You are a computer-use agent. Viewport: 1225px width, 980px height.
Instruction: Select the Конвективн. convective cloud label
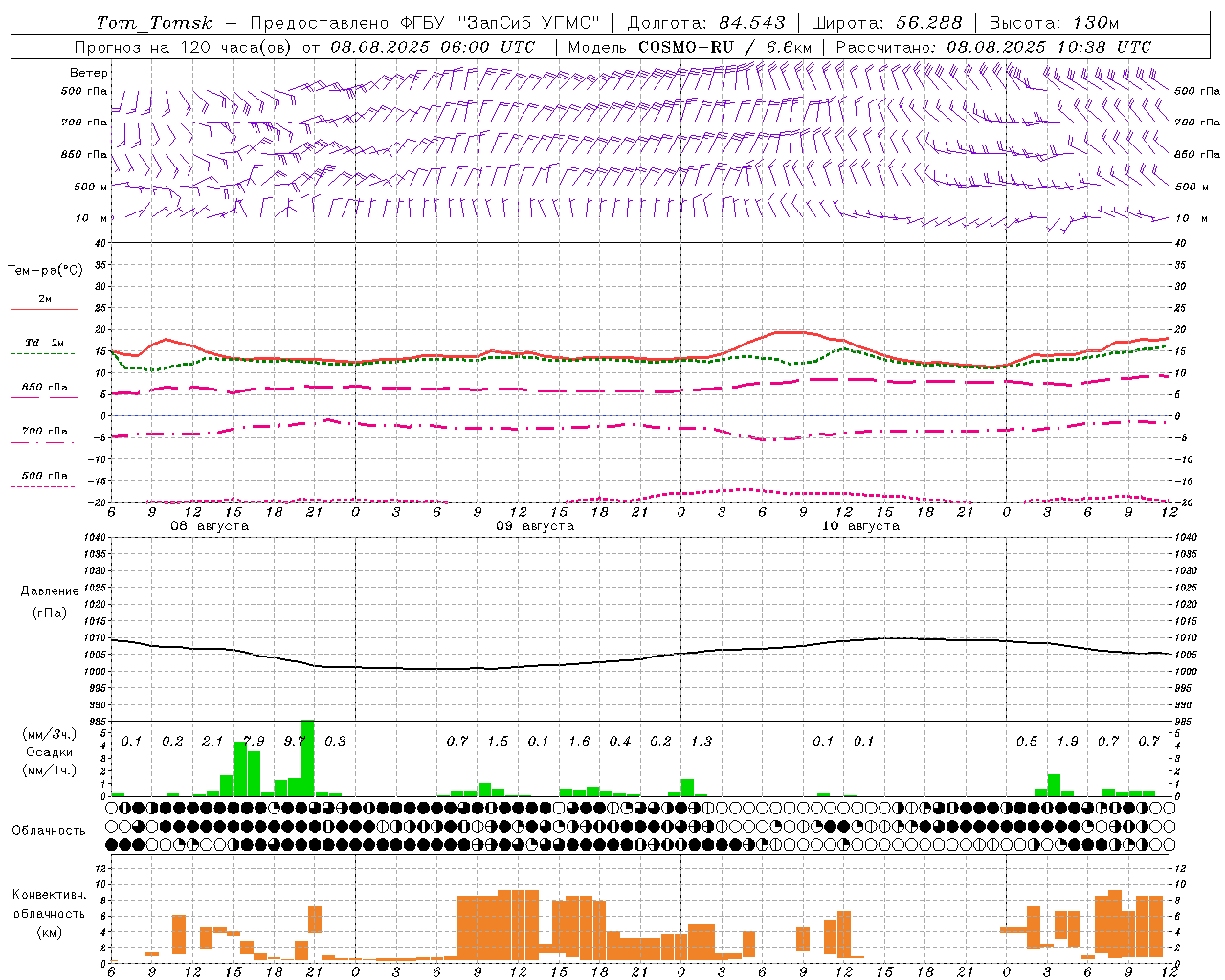49,896
